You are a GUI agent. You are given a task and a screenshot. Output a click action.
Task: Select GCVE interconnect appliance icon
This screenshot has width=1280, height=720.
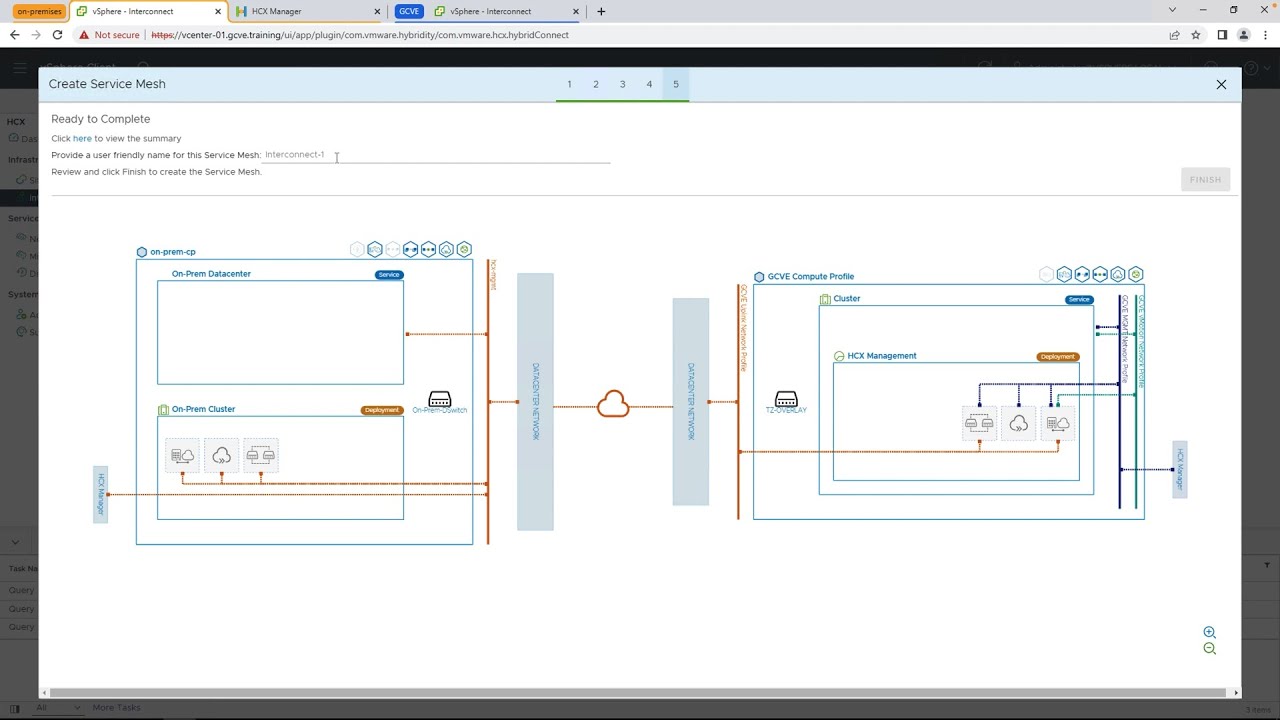(1058, 424)
